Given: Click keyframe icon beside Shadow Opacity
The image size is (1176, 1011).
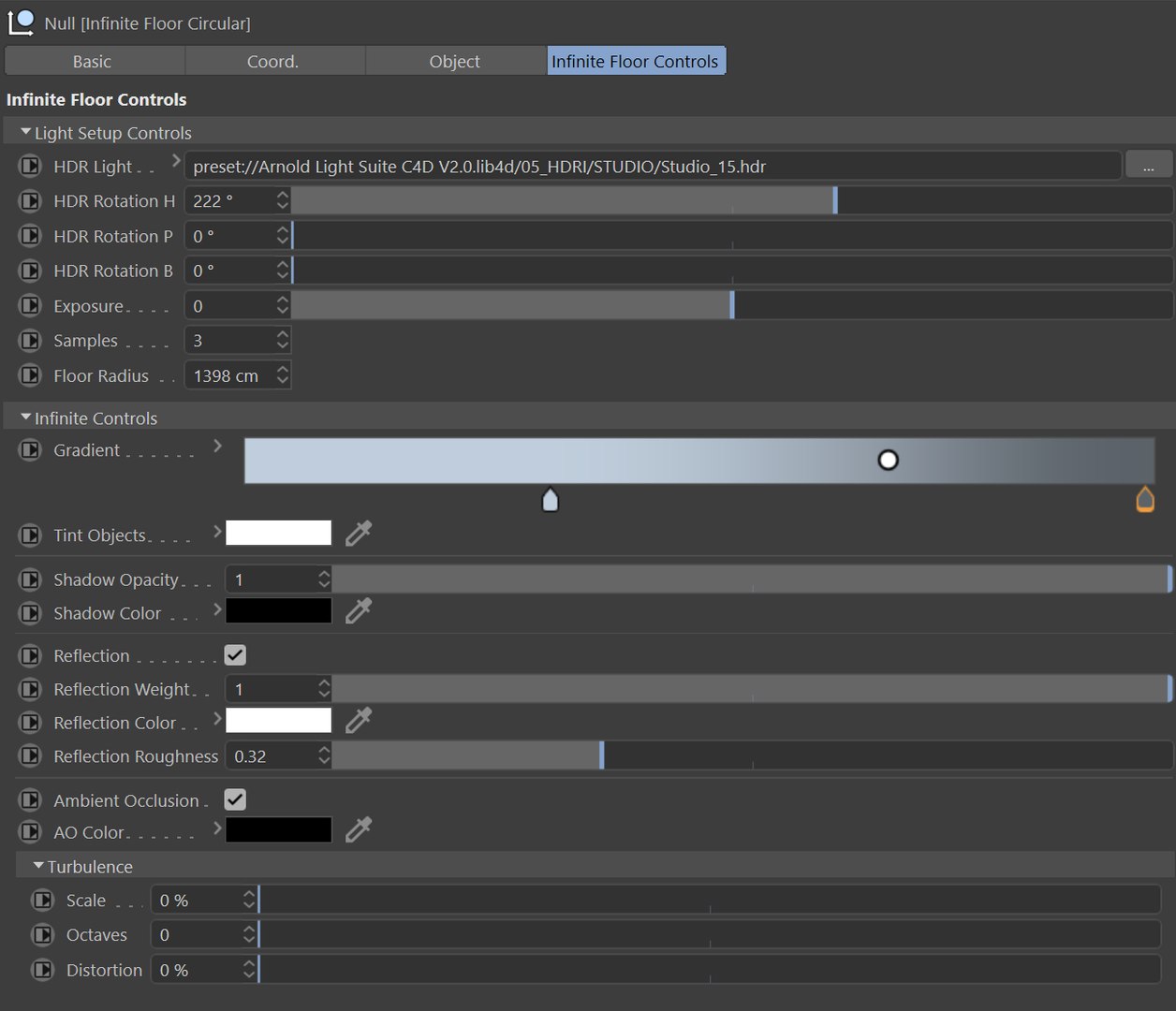Looking at the screenshot, I should [x=30, y=580].
